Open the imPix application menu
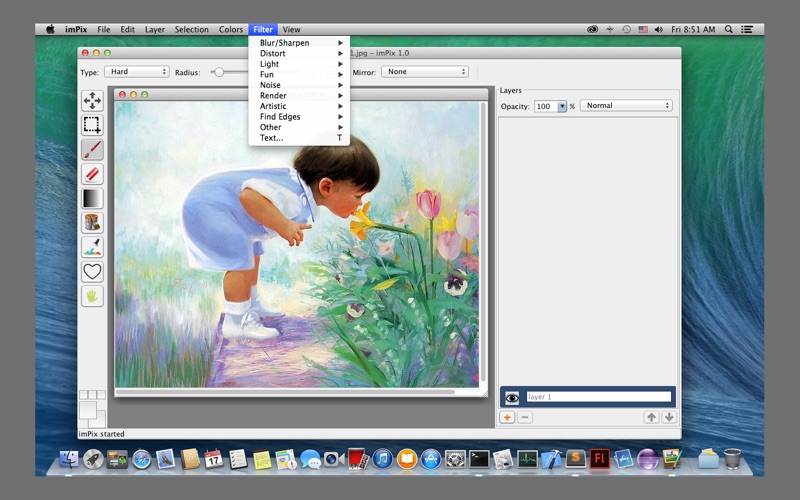800x500 pixels. coord(76,30)
